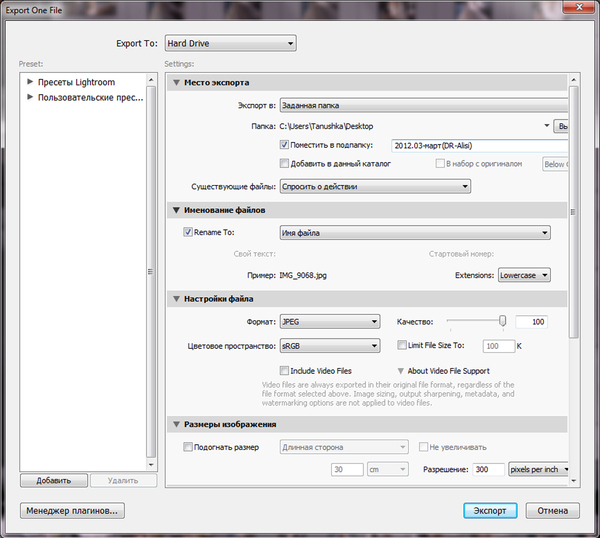Collapse the Размеры изображения section triangle
This screenshot has height=538, width=600.
coord(177,425)
